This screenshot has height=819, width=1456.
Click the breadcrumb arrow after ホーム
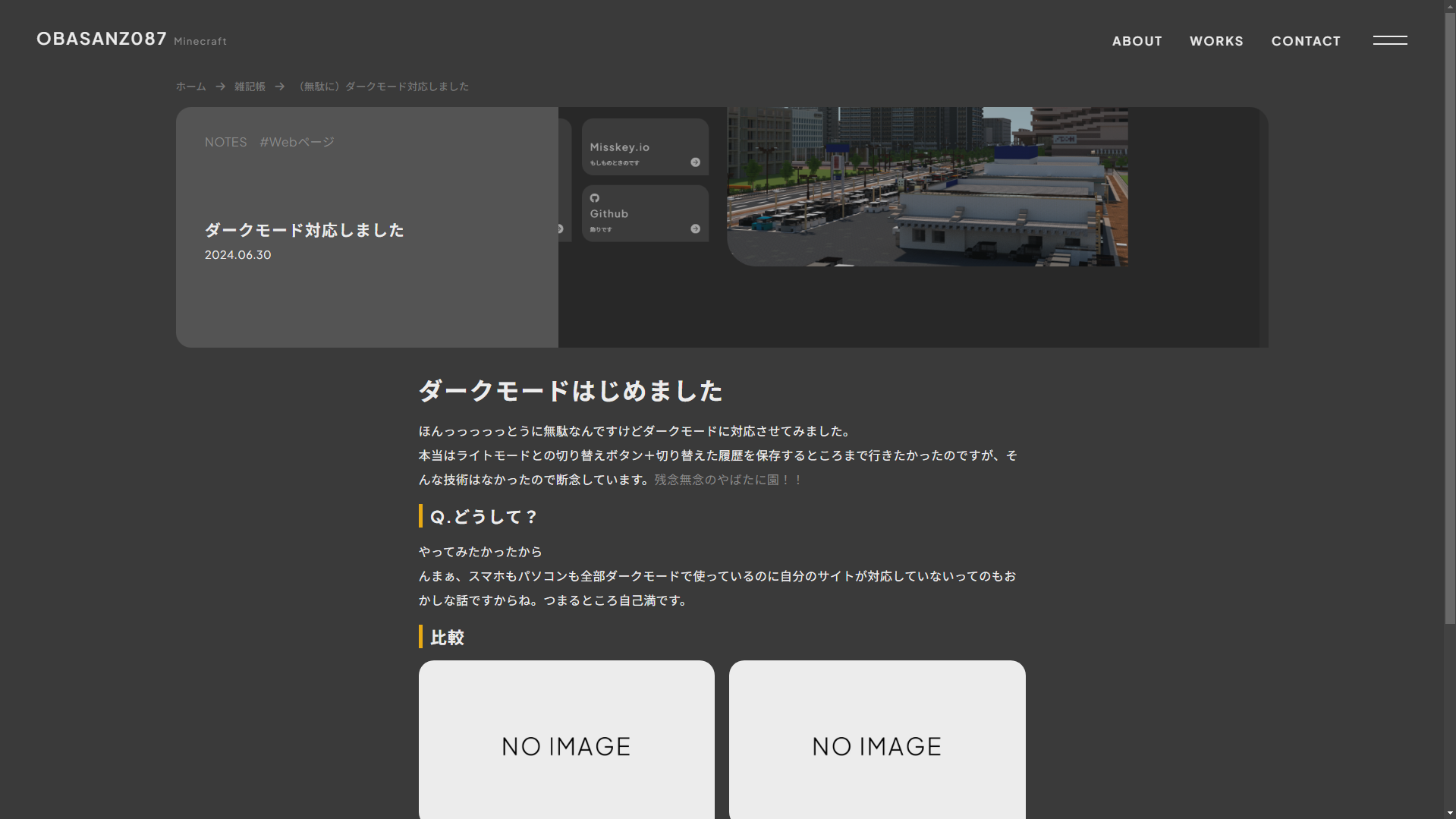pos(220,87)
